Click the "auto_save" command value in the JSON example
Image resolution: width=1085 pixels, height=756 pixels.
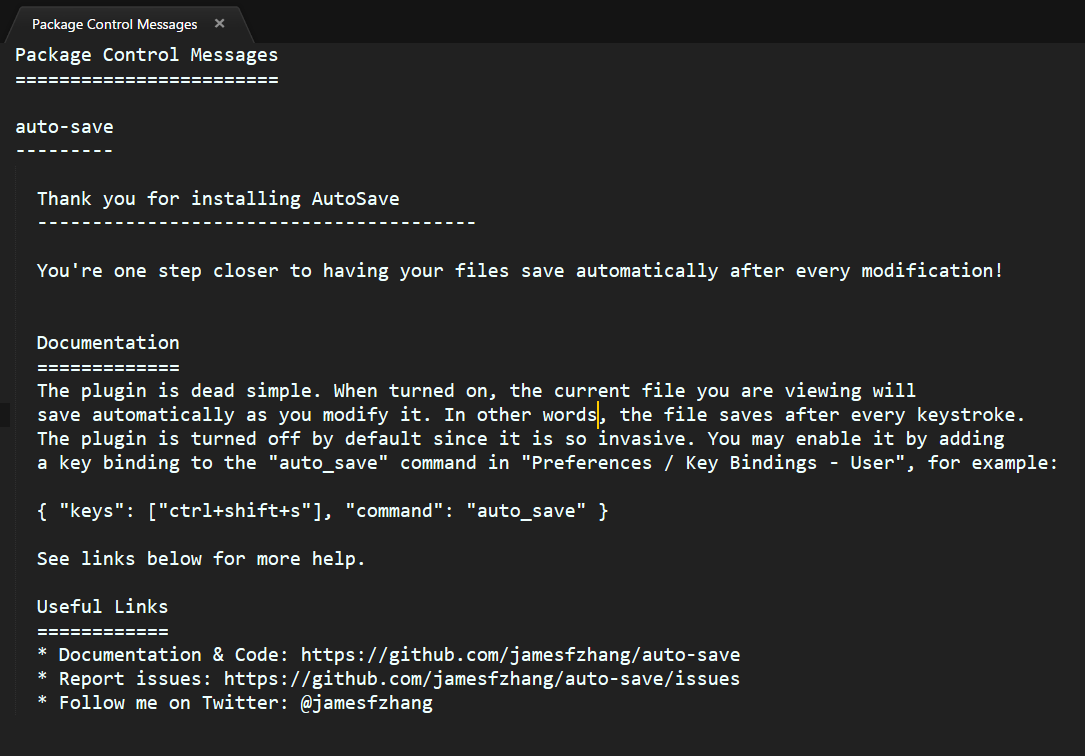click(x=526, y=511)
